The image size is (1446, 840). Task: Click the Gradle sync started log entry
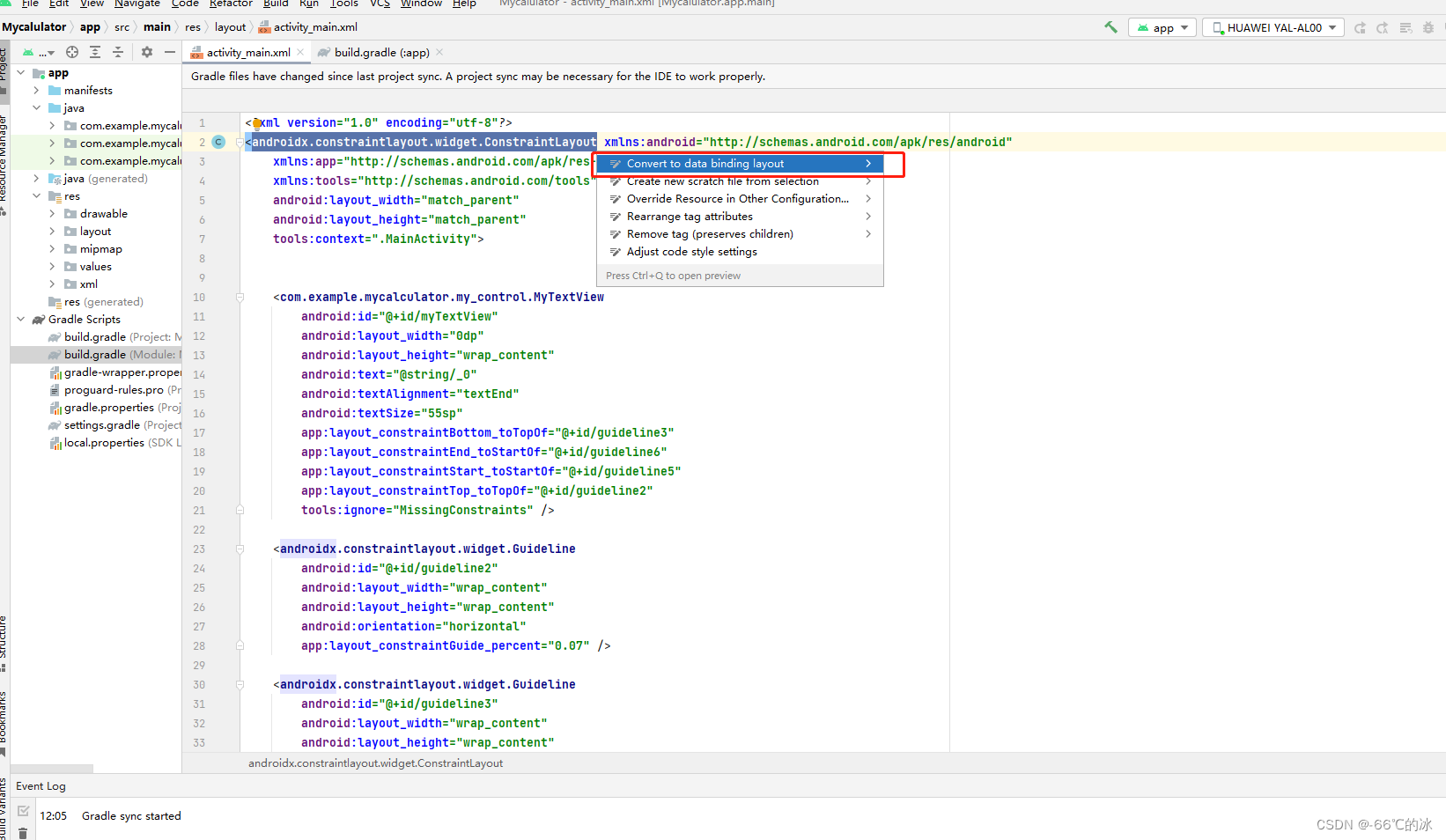pyautogui.click(x=130, y=815)
